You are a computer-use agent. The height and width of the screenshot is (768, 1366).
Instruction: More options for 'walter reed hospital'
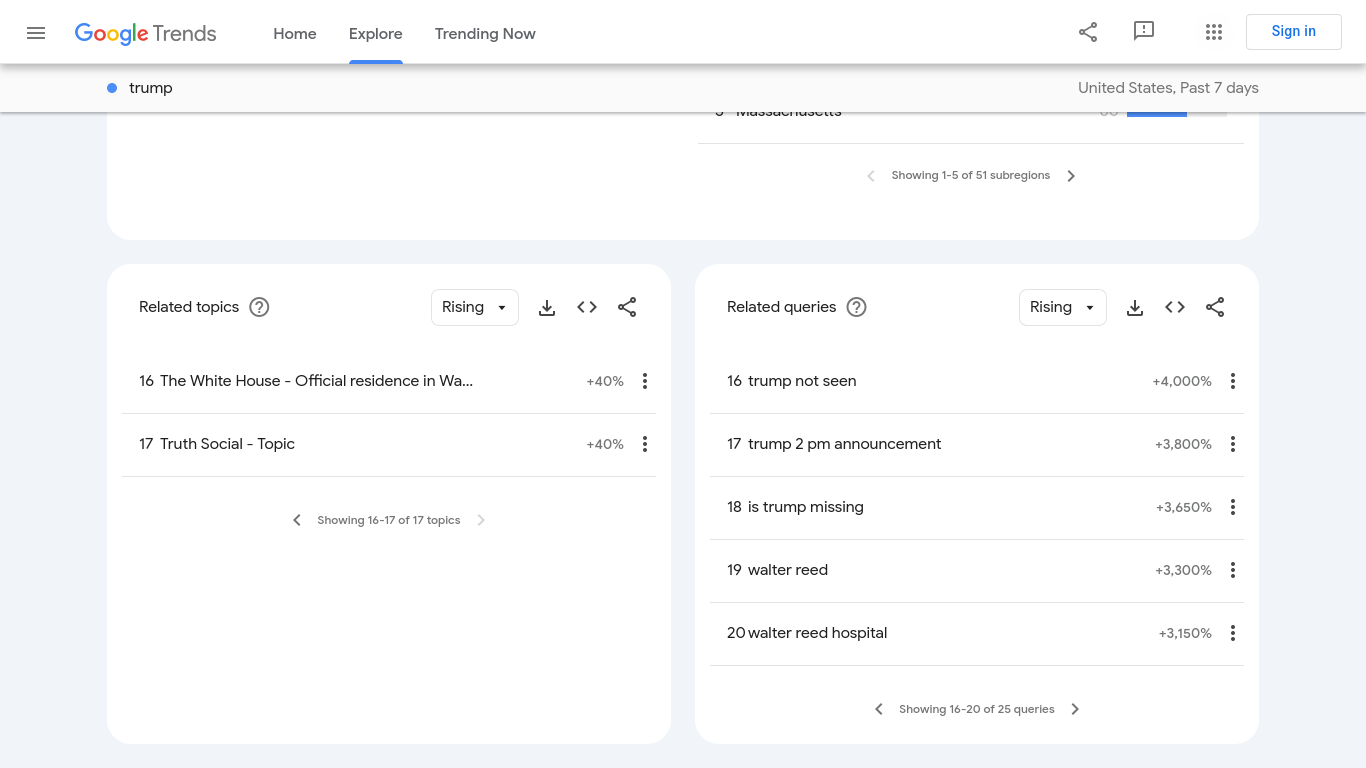(x=1233, y=633)
